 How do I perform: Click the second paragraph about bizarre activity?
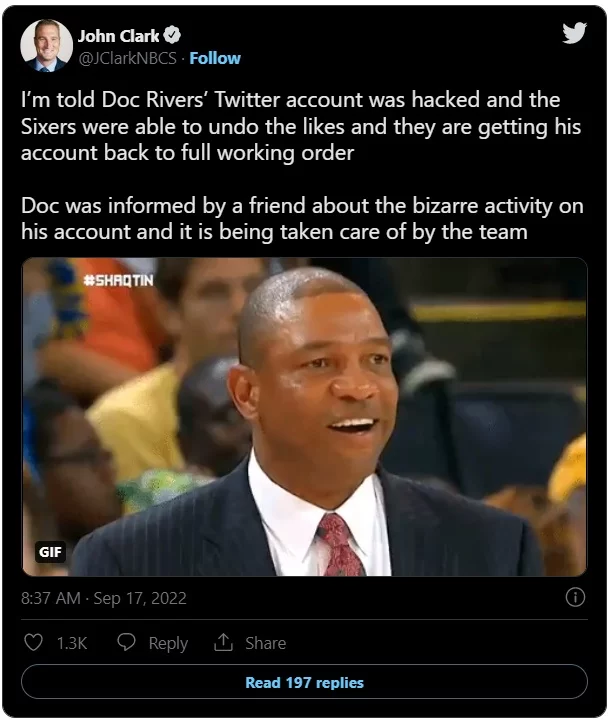pos(302,219)
